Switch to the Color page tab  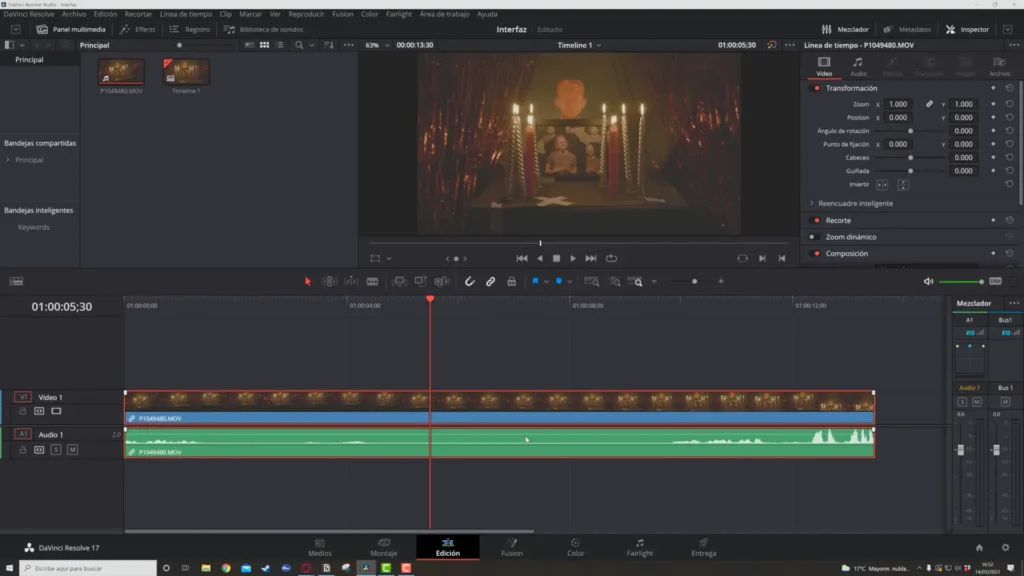click(x=575, y=547)
